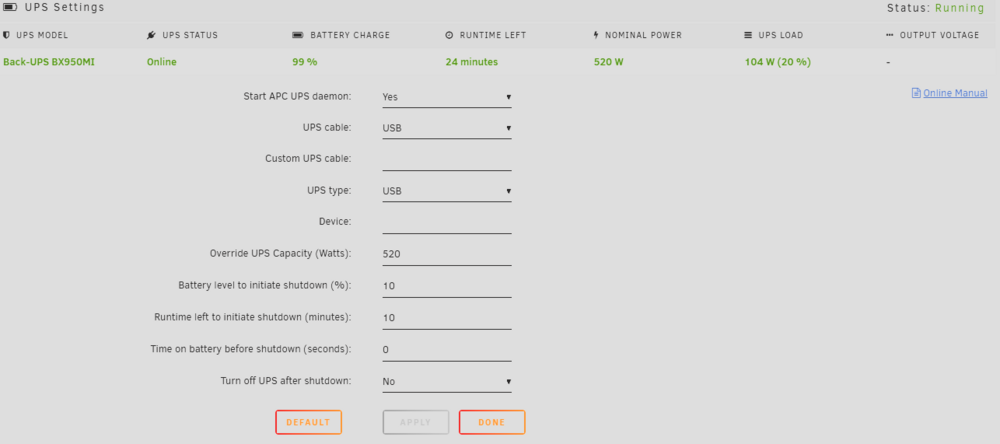Click the battery icon next to BATTERY CHARGE

(298, 35)
